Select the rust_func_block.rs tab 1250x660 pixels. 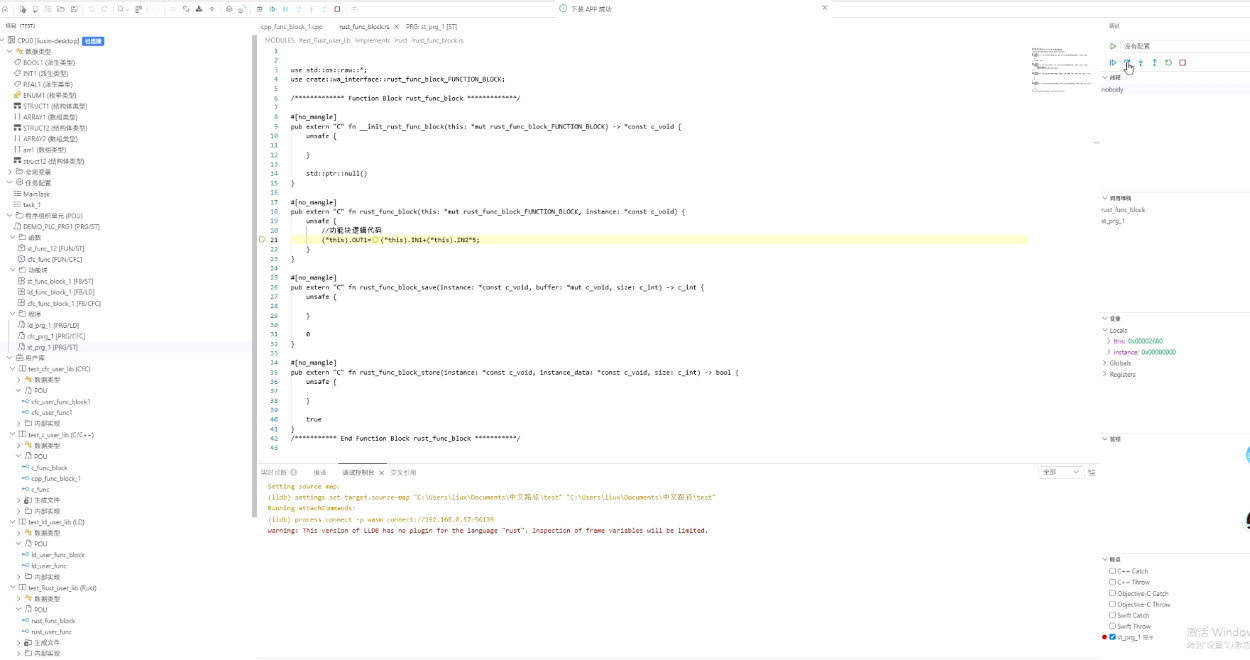coord(364,27)
